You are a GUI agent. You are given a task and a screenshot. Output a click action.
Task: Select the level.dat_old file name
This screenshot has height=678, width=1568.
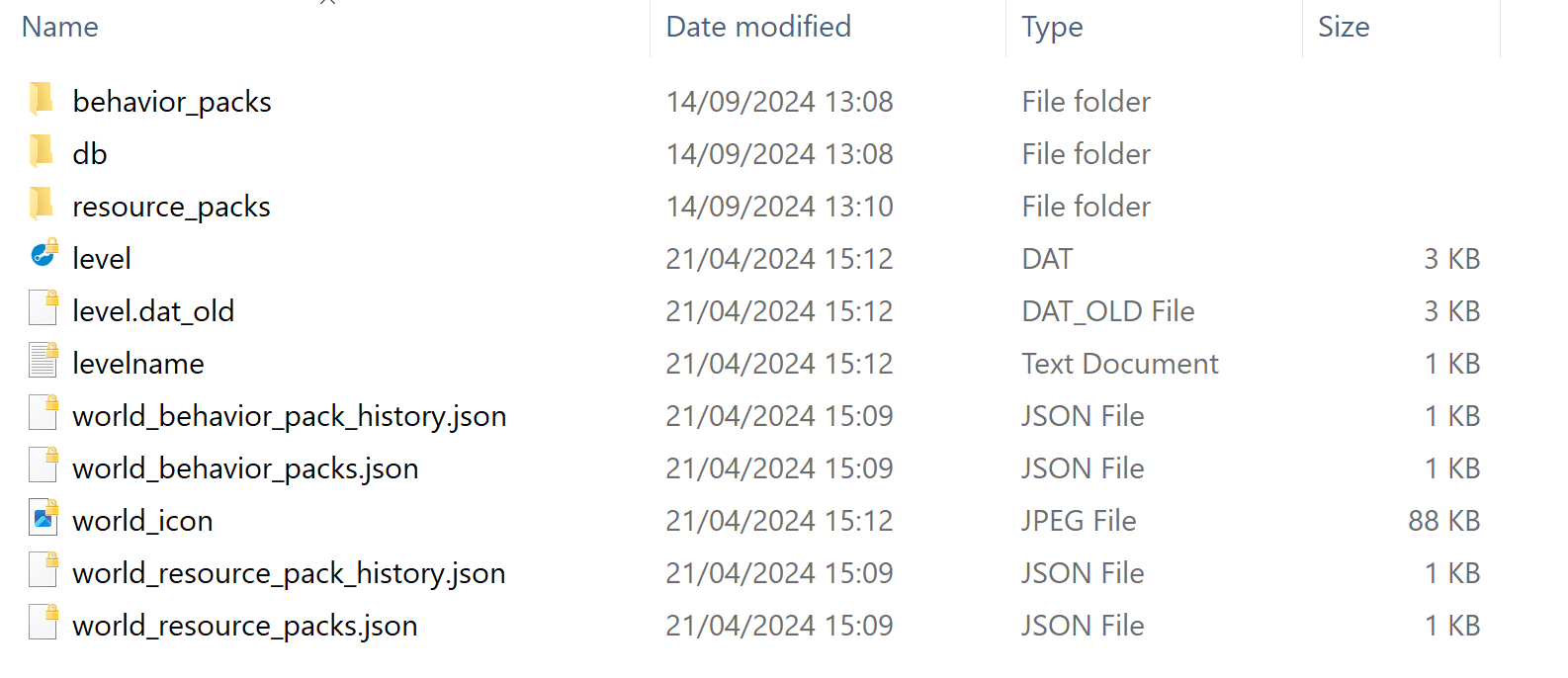coord(153,311)
